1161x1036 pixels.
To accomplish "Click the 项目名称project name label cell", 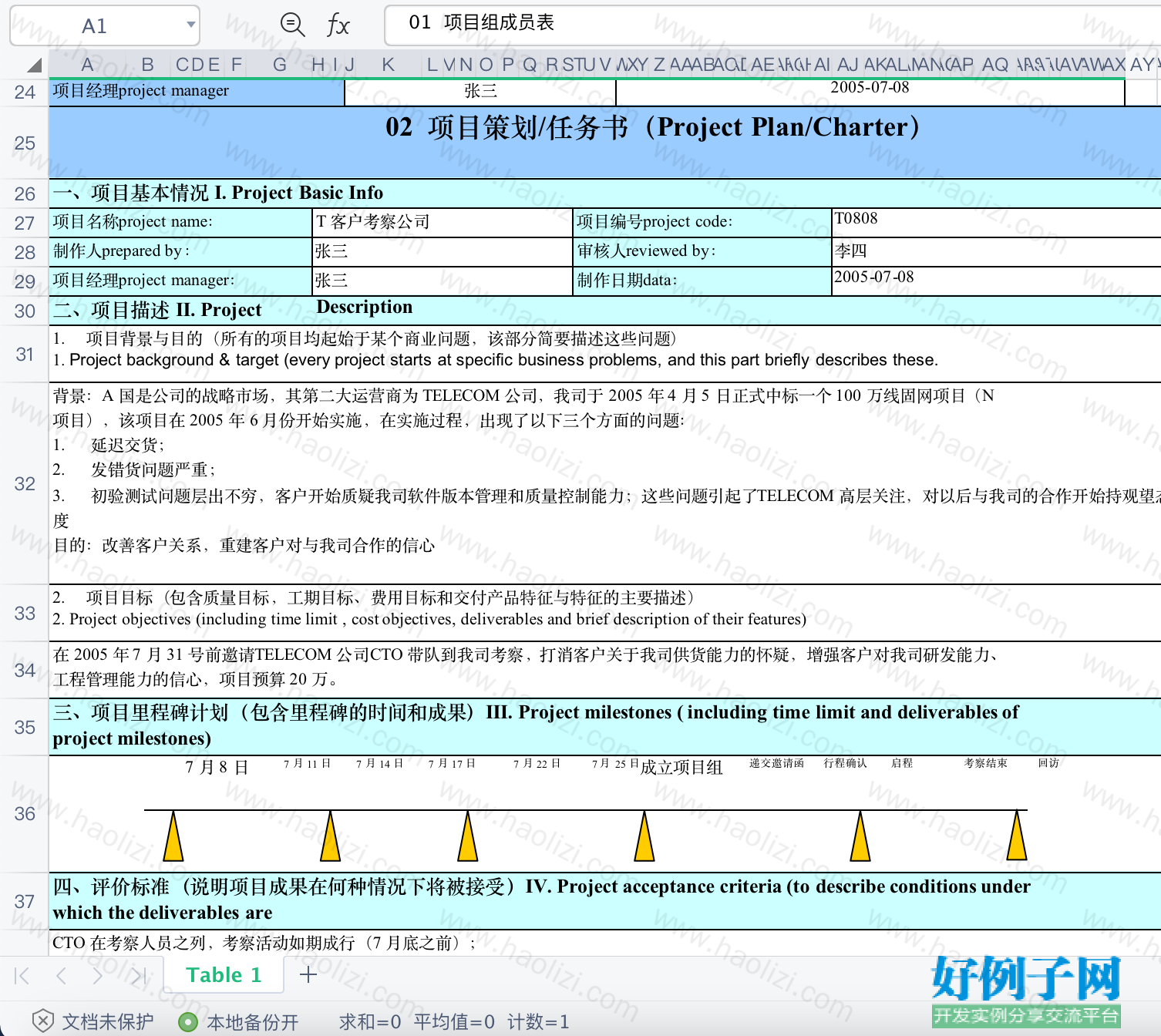I will (x=180, y=223).
